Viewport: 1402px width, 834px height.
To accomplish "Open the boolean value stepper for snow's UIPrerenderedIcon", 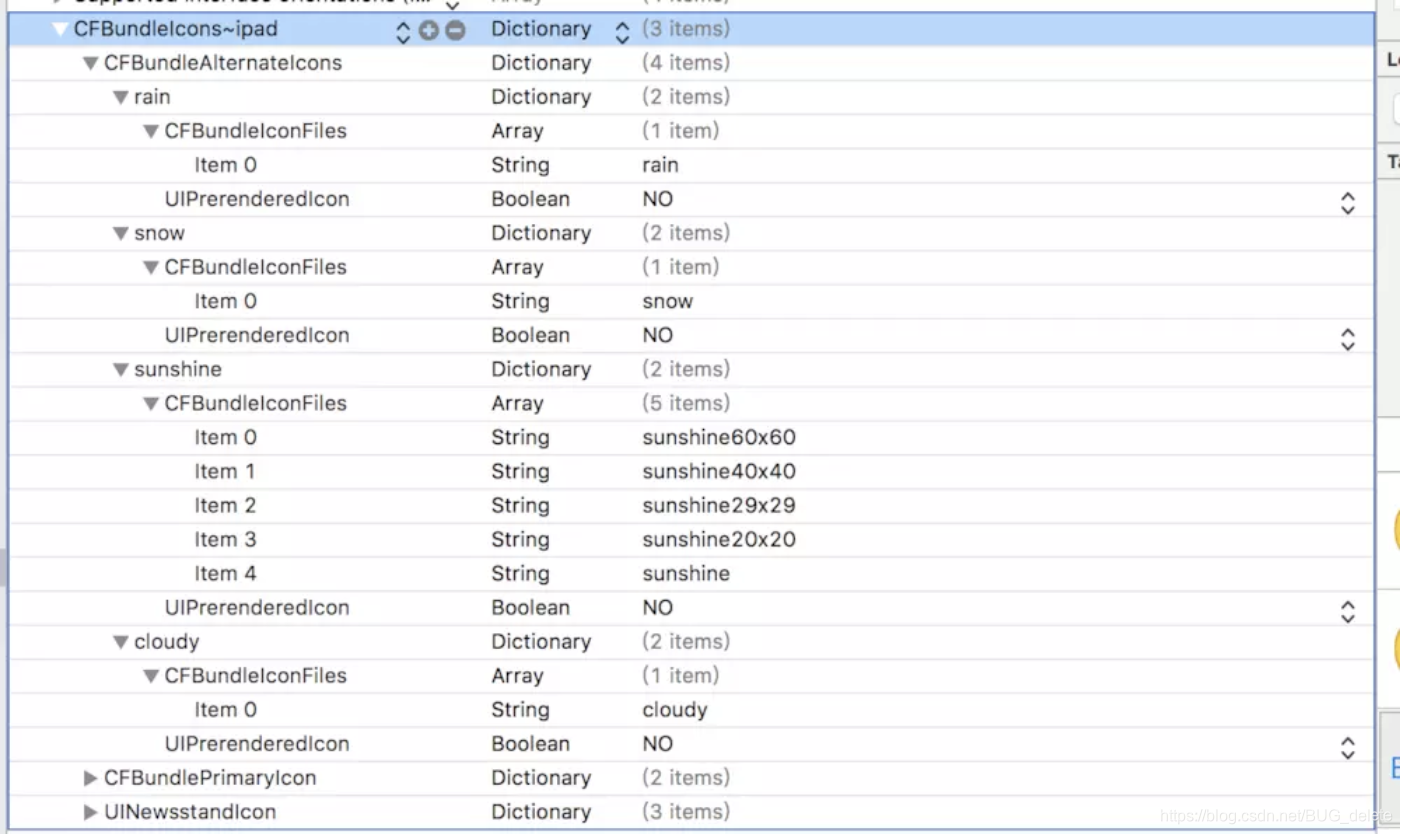I will (x=1347, y=338).
